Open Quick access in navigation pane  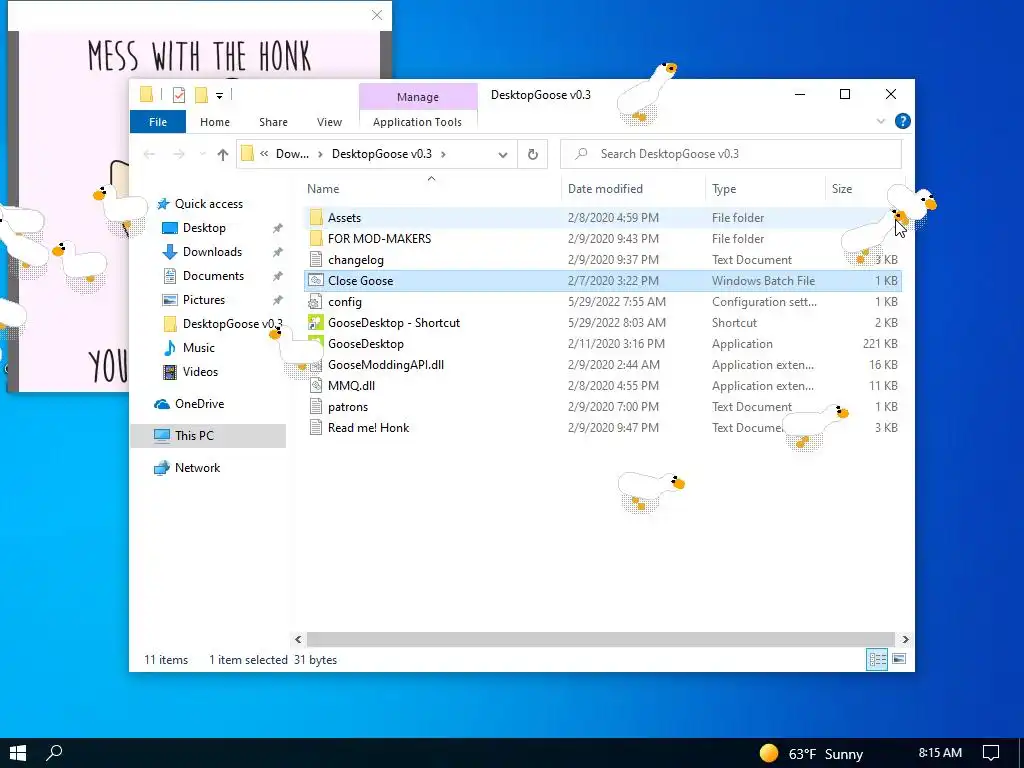(x=208, y=204)
